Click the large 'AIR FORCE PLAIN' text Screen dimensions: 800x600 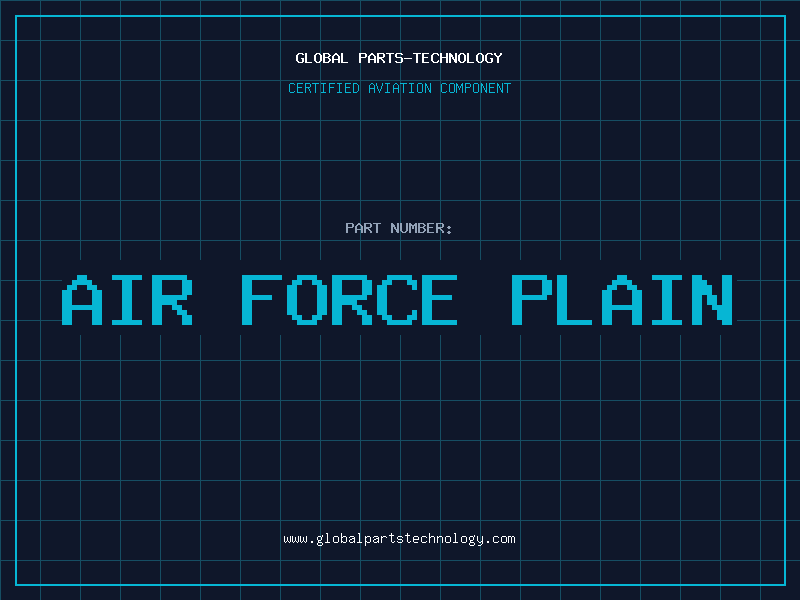point(397,300)
